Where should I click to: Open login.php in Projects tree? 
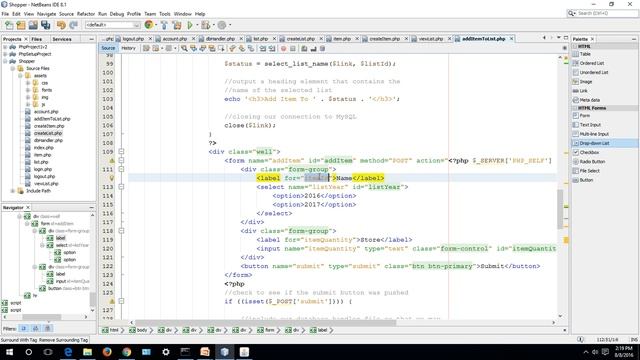click(43, 169)
